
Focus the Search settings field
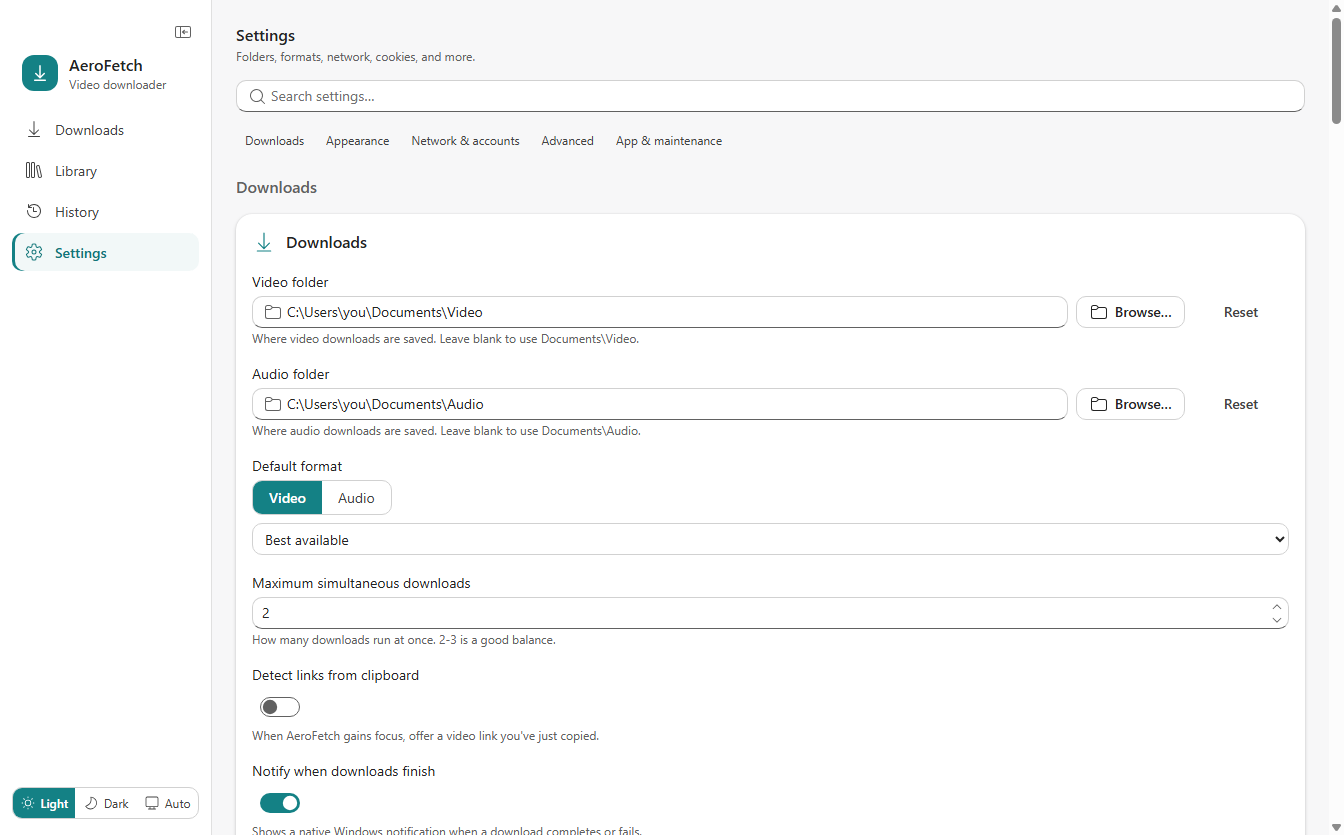(770, 96)
